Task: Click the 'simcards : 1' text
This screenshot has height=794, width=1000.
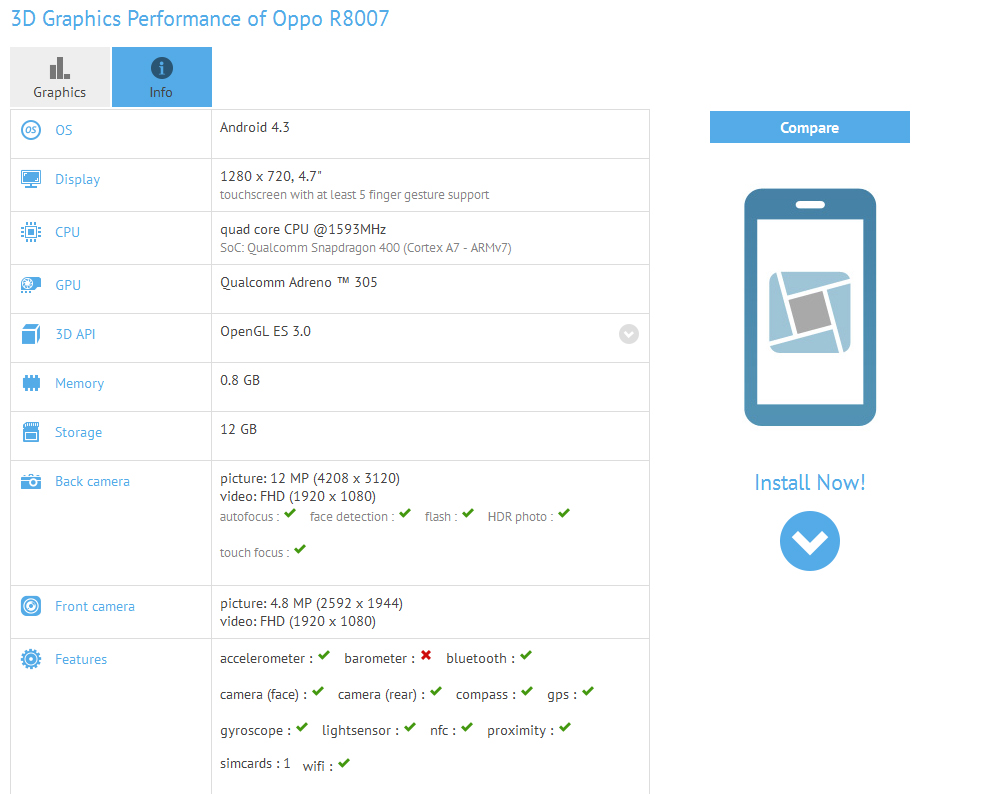Action: pyautogui.click(x=255, y=763)
